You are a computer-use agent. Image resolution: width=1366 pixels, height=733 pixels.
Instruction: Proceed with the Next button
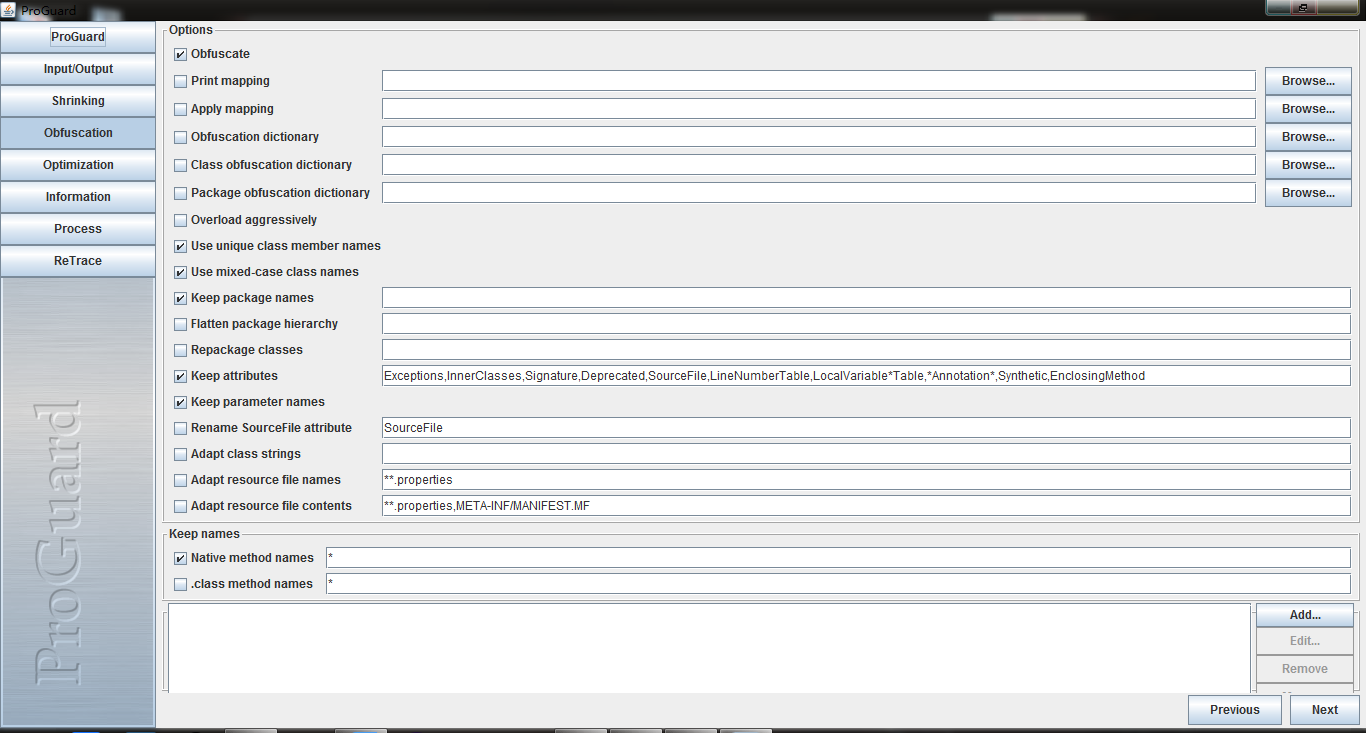click(x=1325, y=710)
